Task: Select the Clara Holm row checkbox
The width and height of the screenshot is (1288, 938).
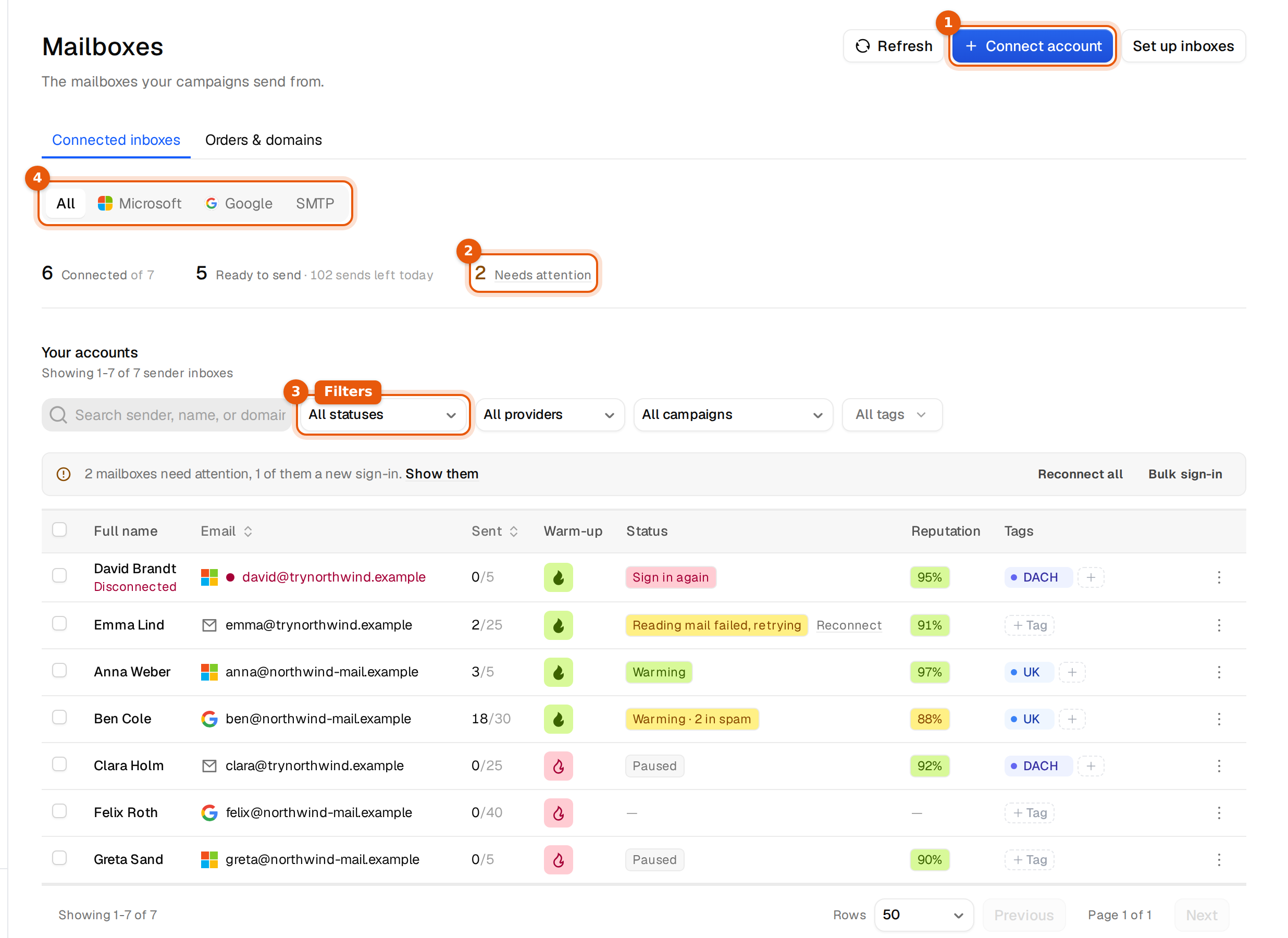Action: (59, 764)
